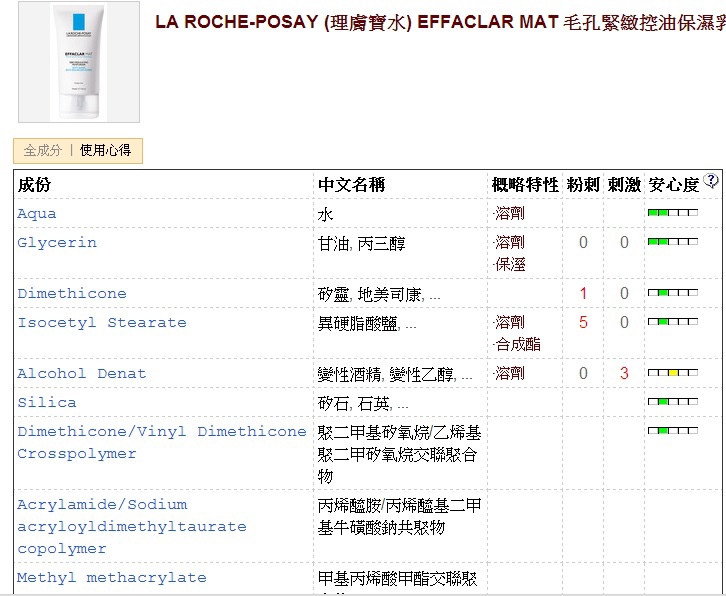Open the Alcohol Denat ingredient link
726x596 pixels.
pos(81,374)
